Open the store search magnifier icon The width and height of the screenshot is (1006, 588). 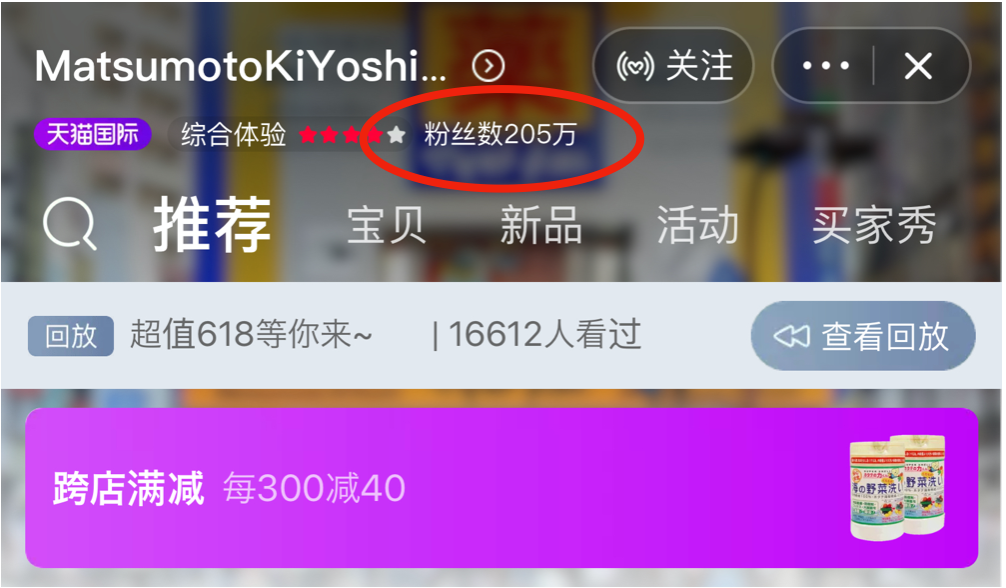tap(69, 223)
